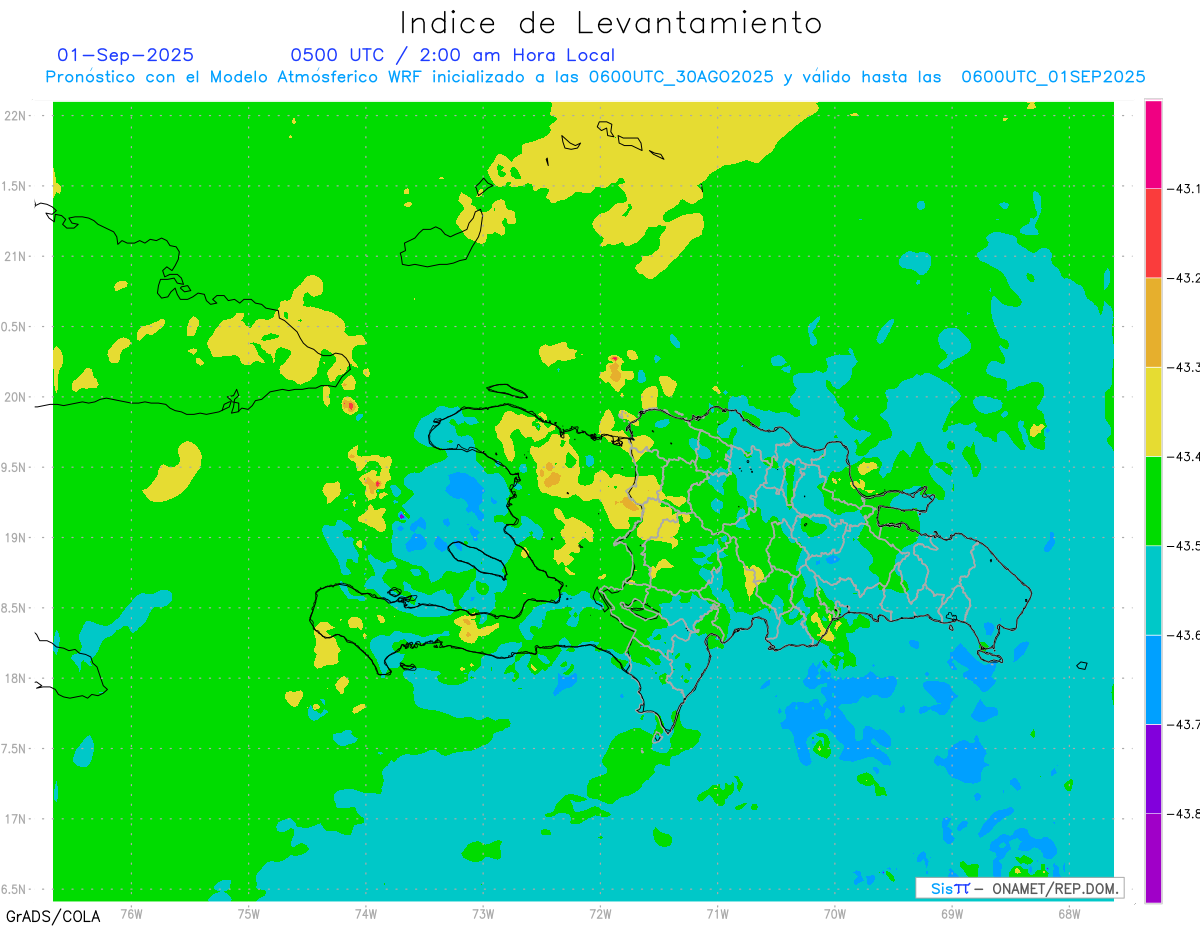Click the magenta swatch in the color legend
Image resolution: width=1200 pixels, height=927 pixels.
(1153, 144)
